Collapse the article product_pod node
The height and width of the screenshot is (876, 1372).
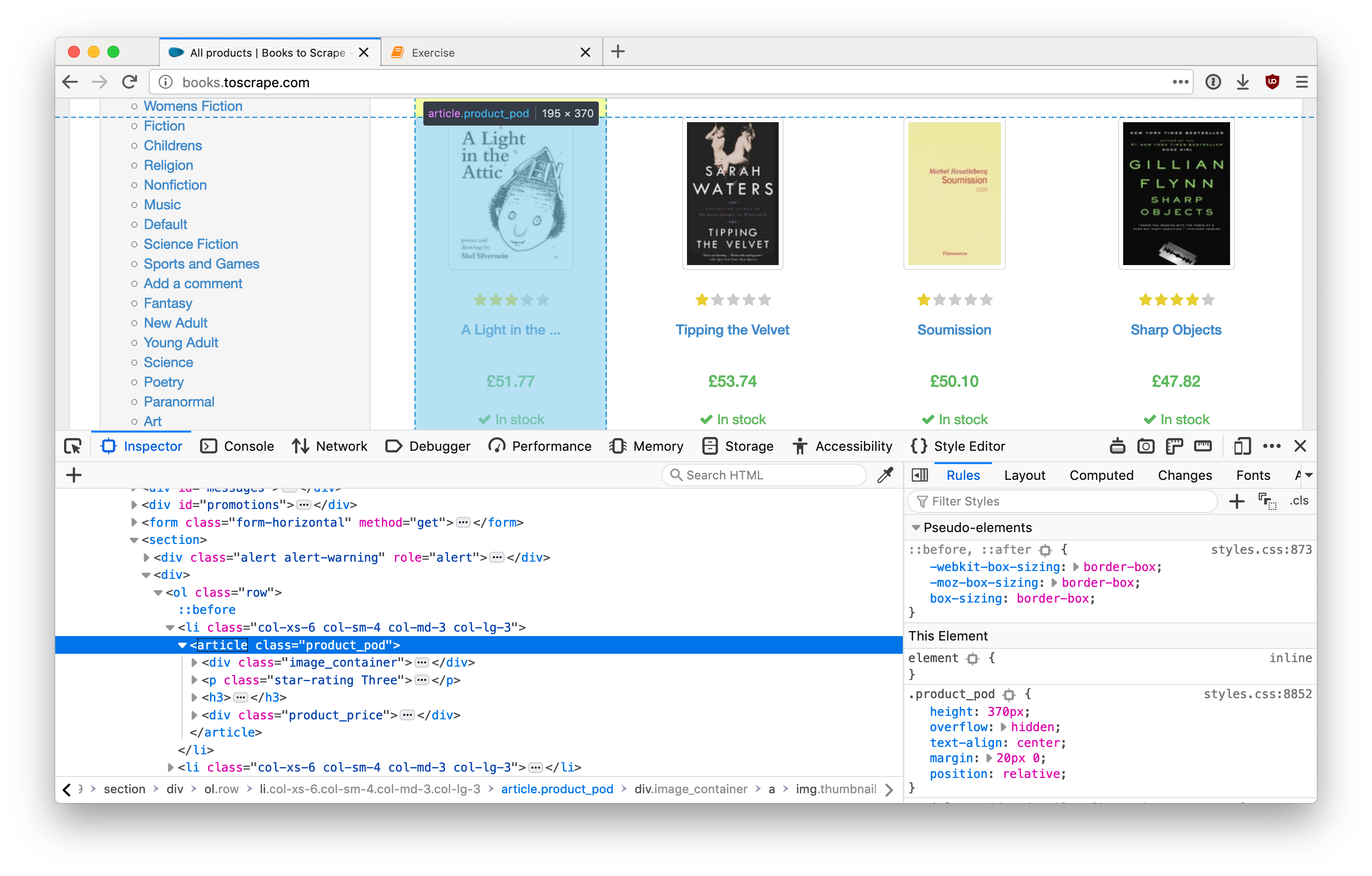click(182, 645)
